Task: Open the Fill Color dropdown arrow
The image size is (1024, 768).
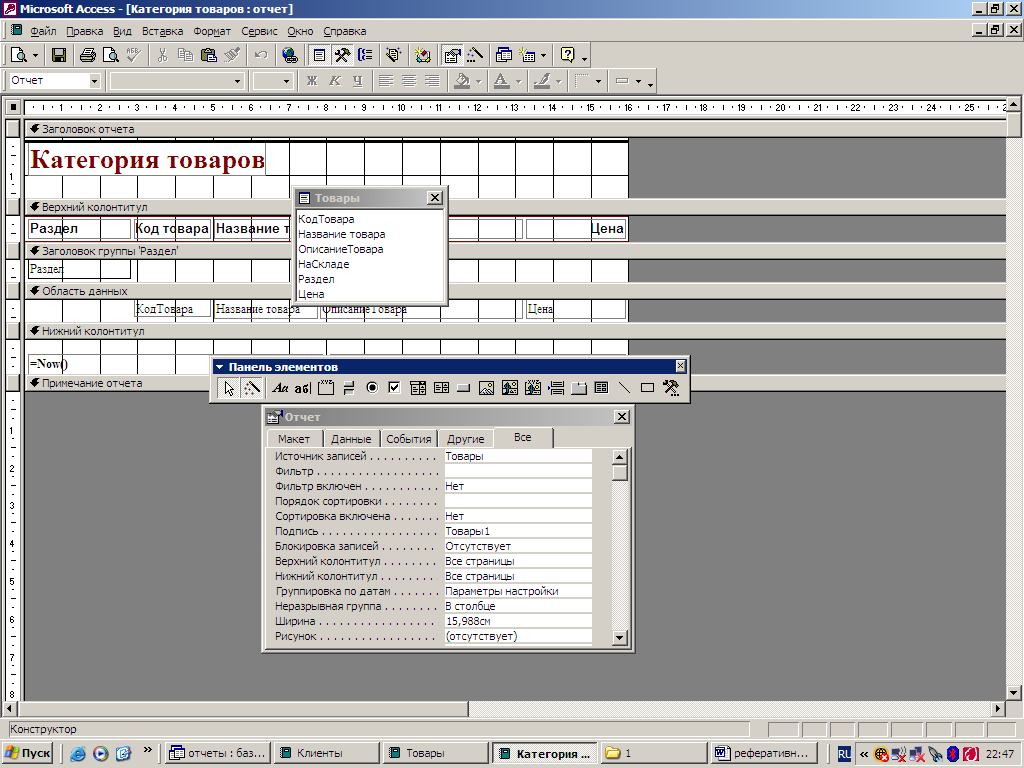Action: click(479, 82)
